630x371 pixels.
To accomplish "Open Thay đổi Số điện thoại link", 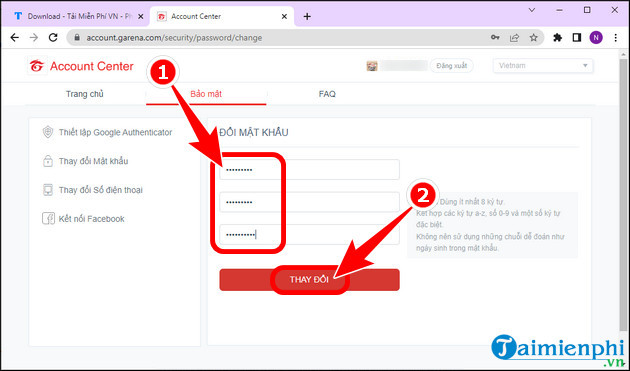I will [100, 190].
